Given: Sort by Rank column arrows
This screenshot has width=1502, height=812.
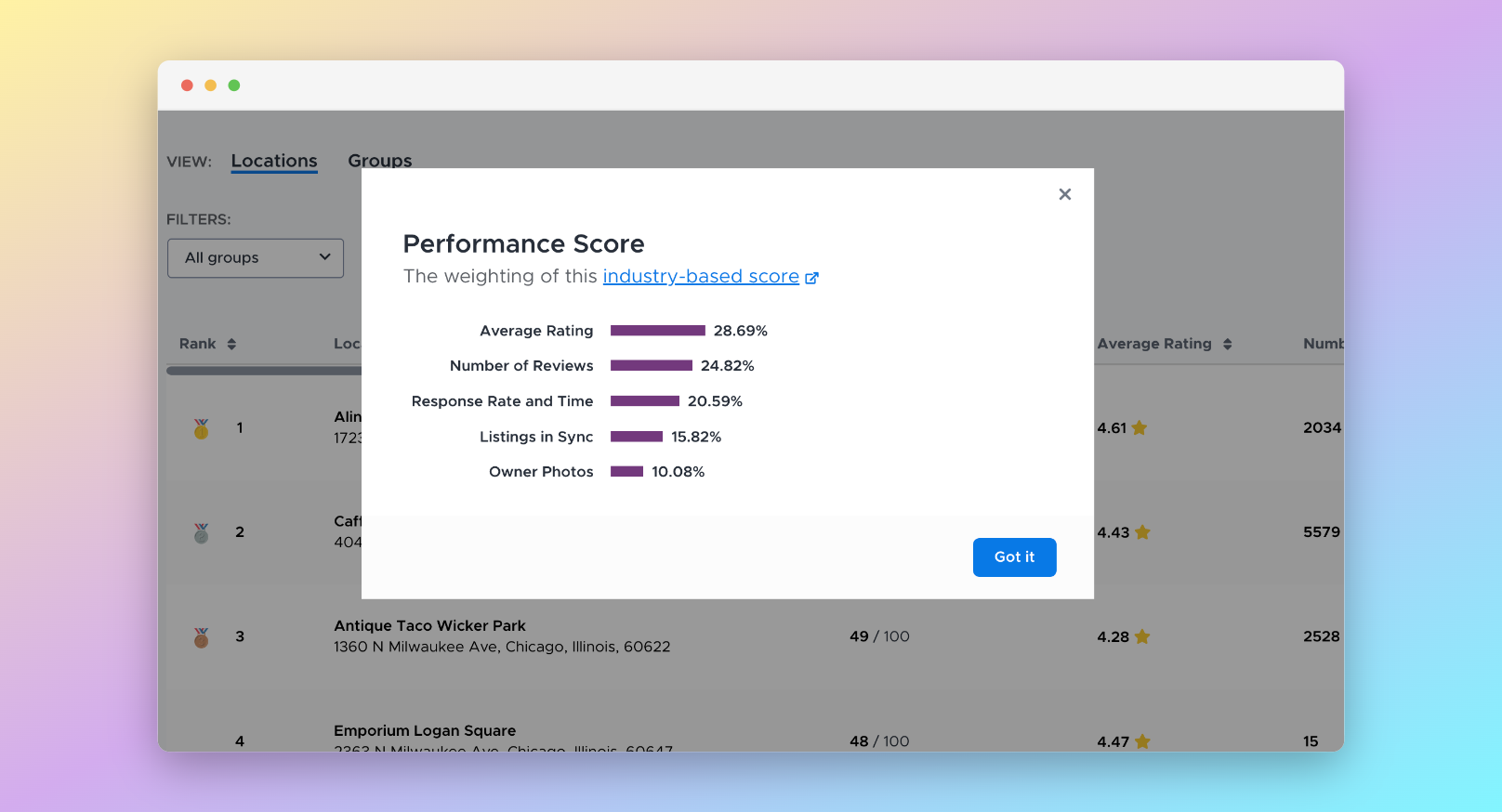Looking at the screenshot, I should tap(231, 344).
